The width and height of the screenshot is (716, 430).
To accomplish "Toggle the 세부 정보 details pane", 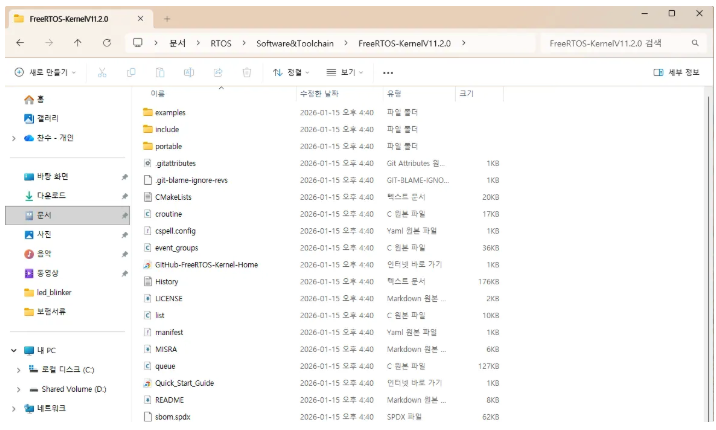I will [676, 73].
